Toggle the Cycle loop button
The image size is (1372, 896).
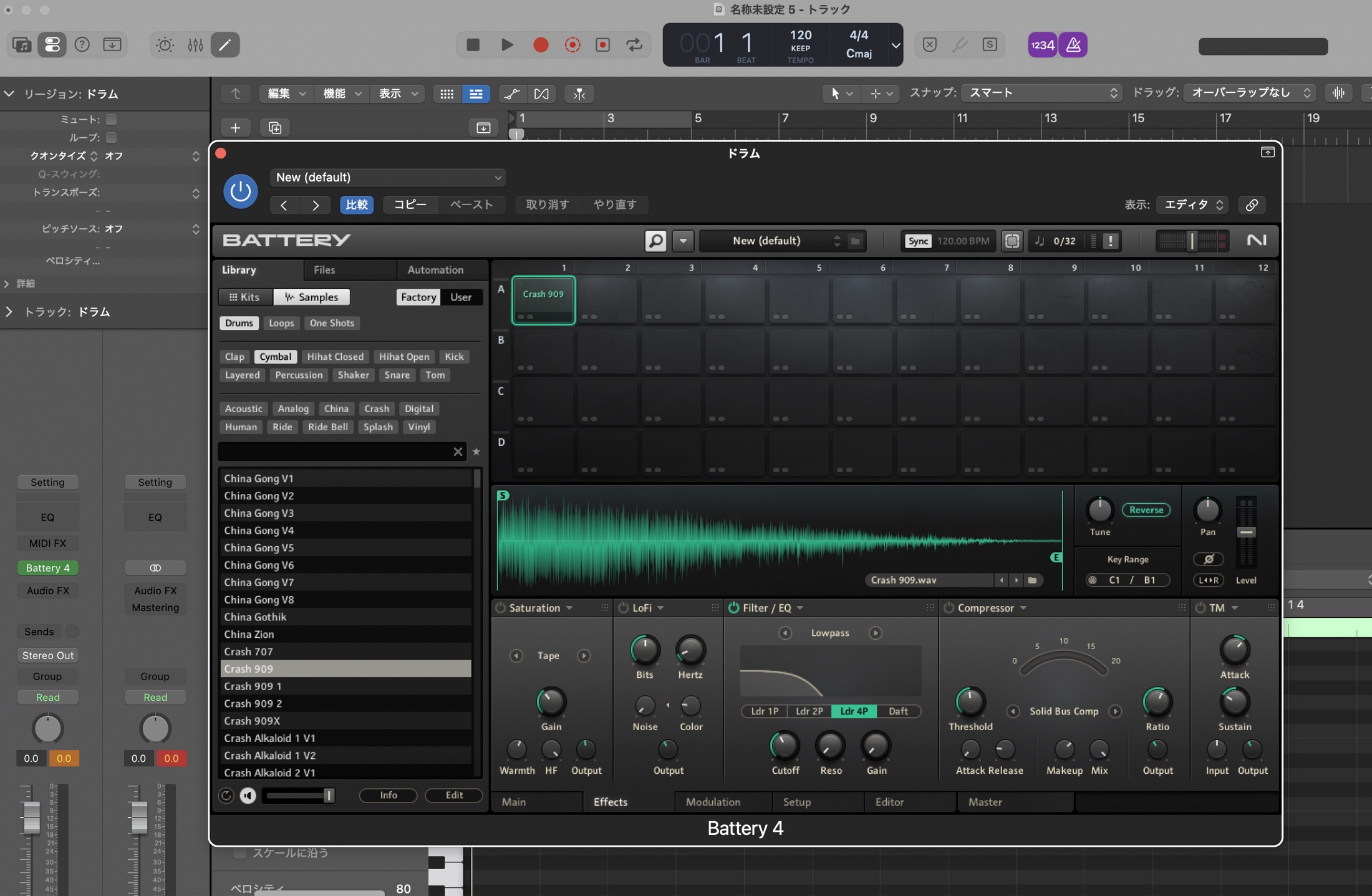tap(634, 45)
